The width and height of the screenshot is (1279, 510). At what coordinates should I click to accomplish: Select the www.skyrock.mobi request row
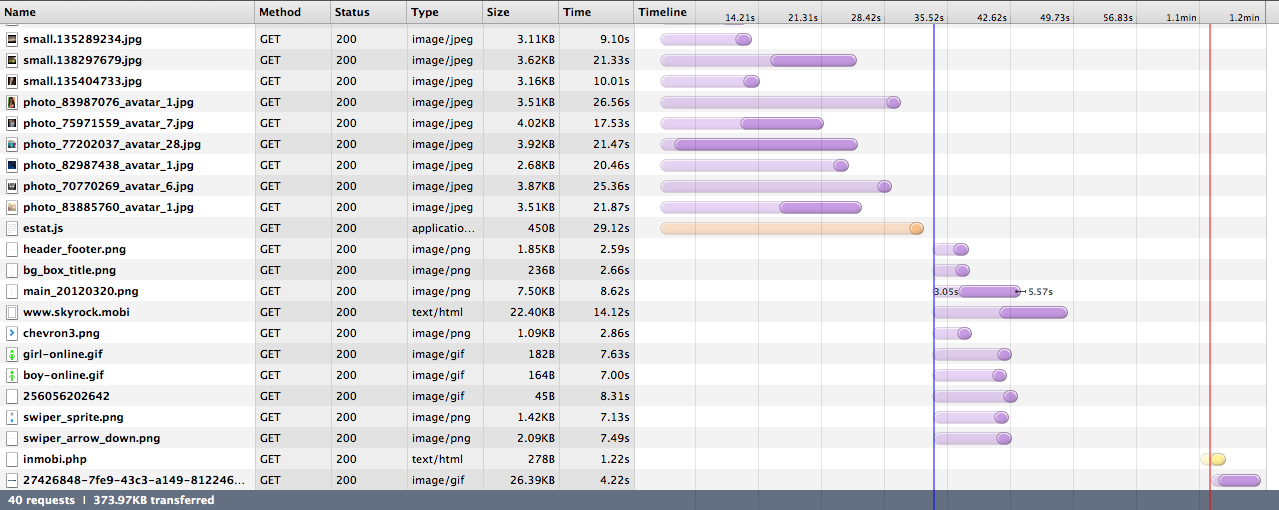pyautogui.click(x=76, y=312)
